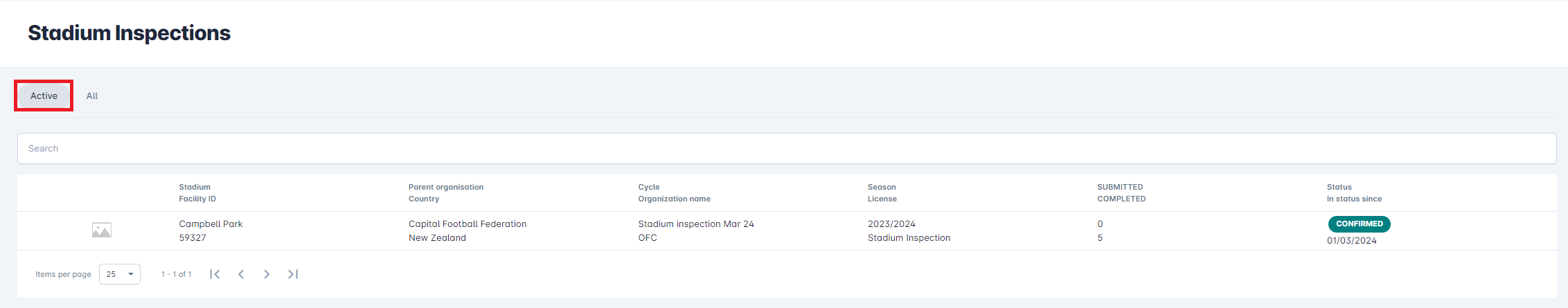Click the 2023/2024 season cell
Screen dimensions: 1568x308
891,224
